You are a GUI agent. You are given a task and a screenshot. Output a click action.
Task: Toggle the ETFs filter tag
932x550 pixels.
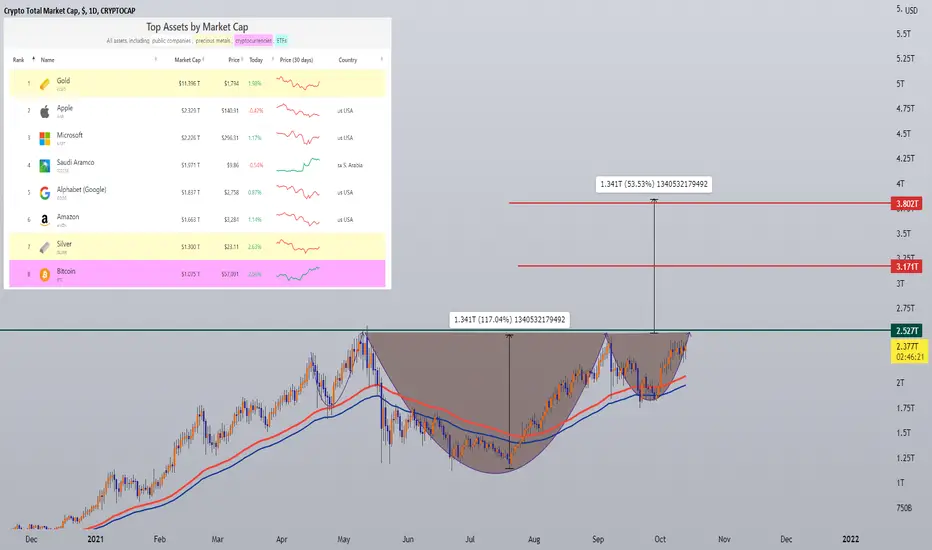[281, 40]
